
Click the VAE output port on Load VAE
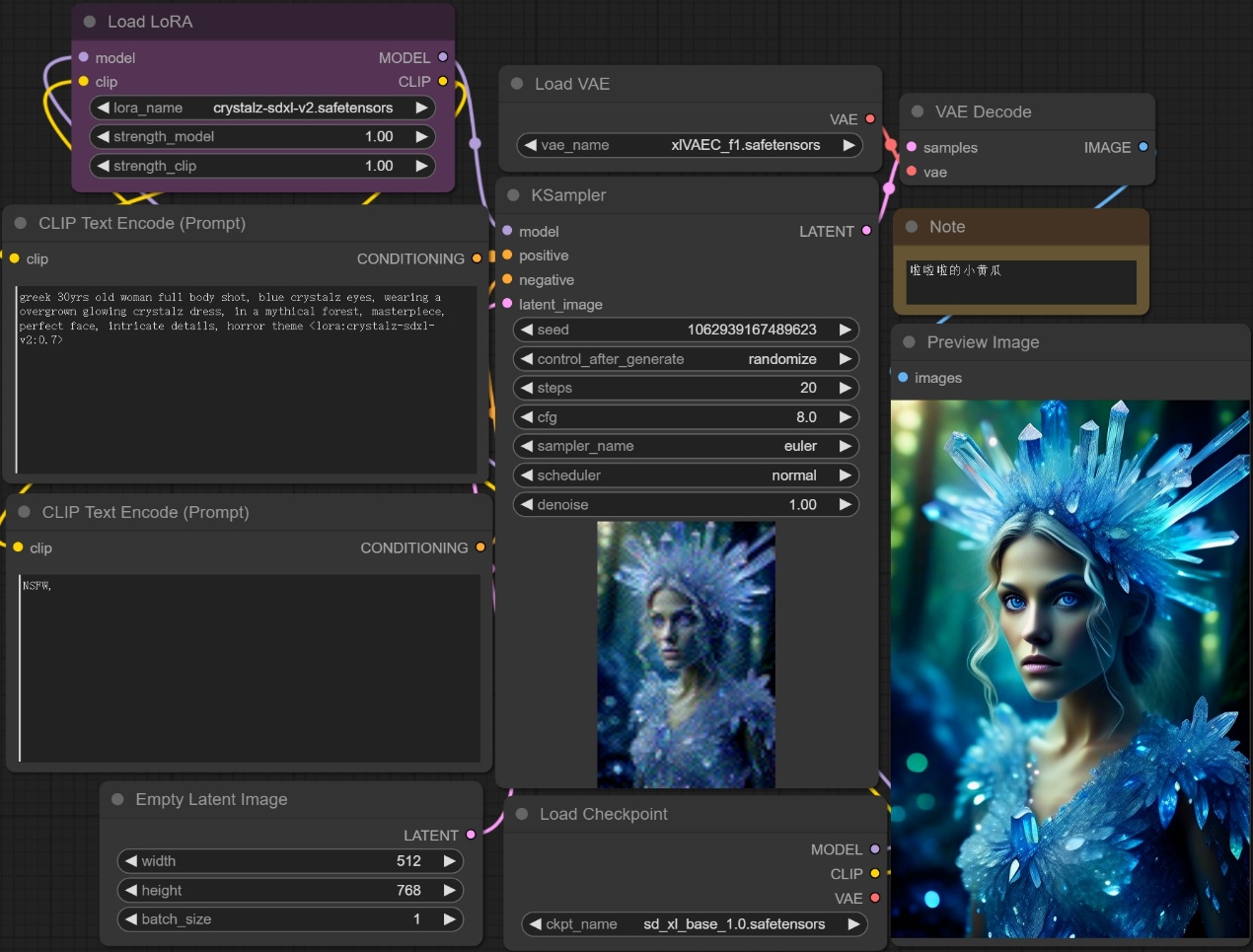coord(870,118)
